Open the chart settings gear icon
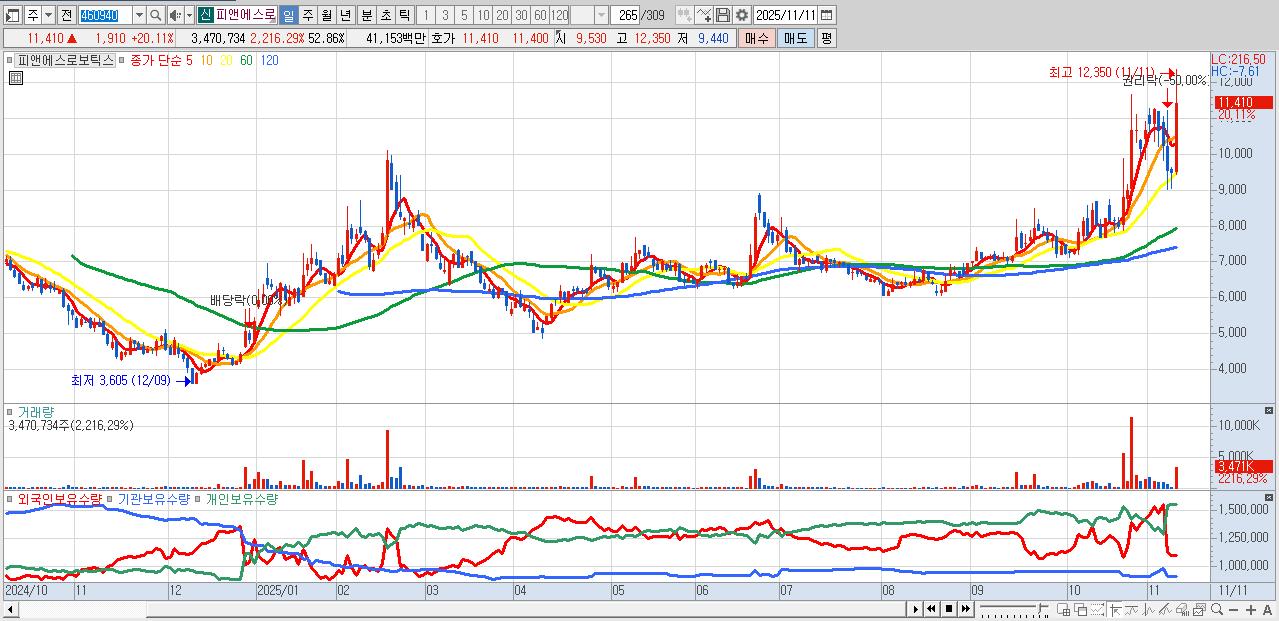1279x621 pixels. coord(742,15)
